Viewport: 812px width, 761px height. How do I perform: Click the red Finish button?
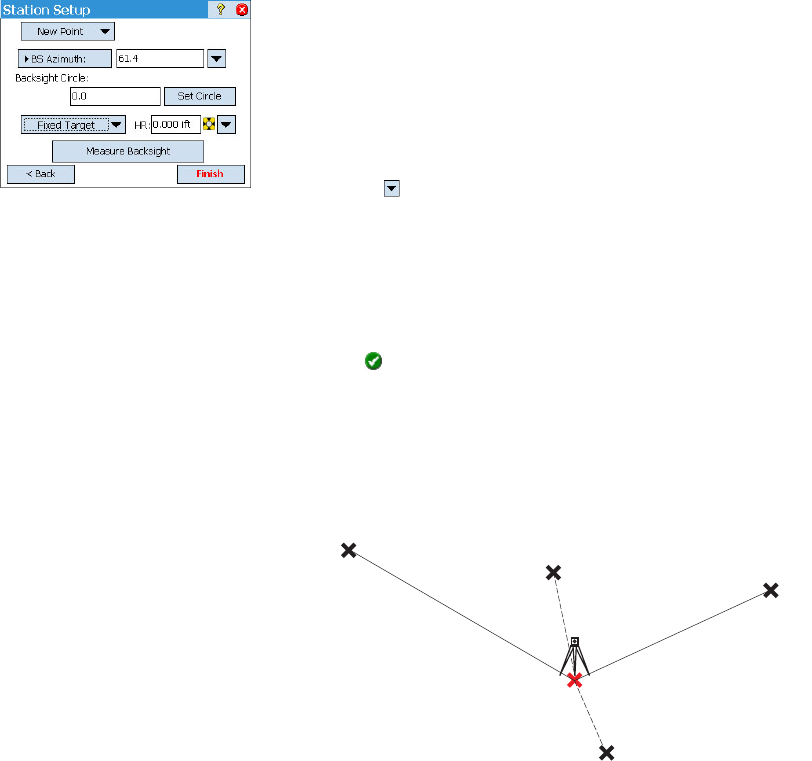tap(211, 174)
